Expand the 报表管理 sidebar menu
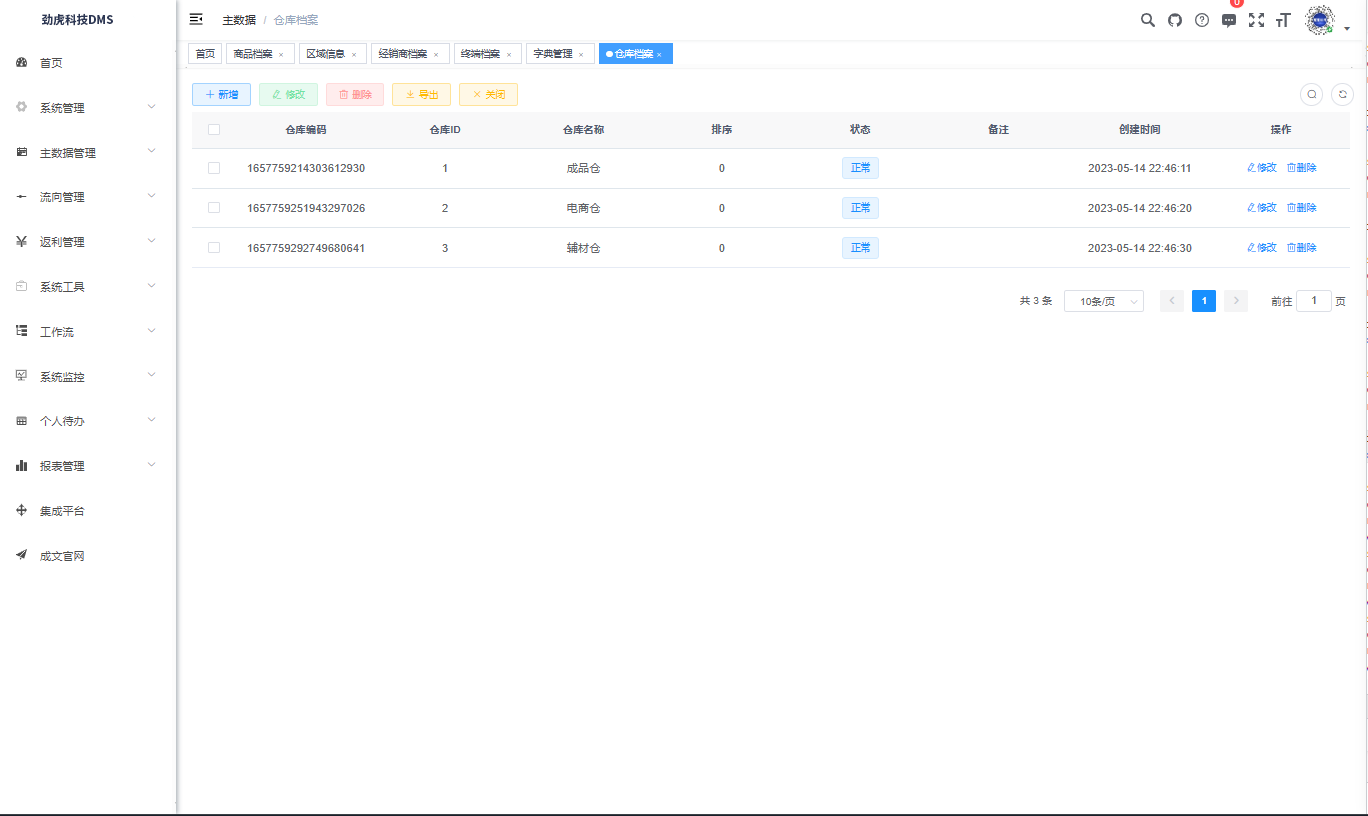 (88, 466)
